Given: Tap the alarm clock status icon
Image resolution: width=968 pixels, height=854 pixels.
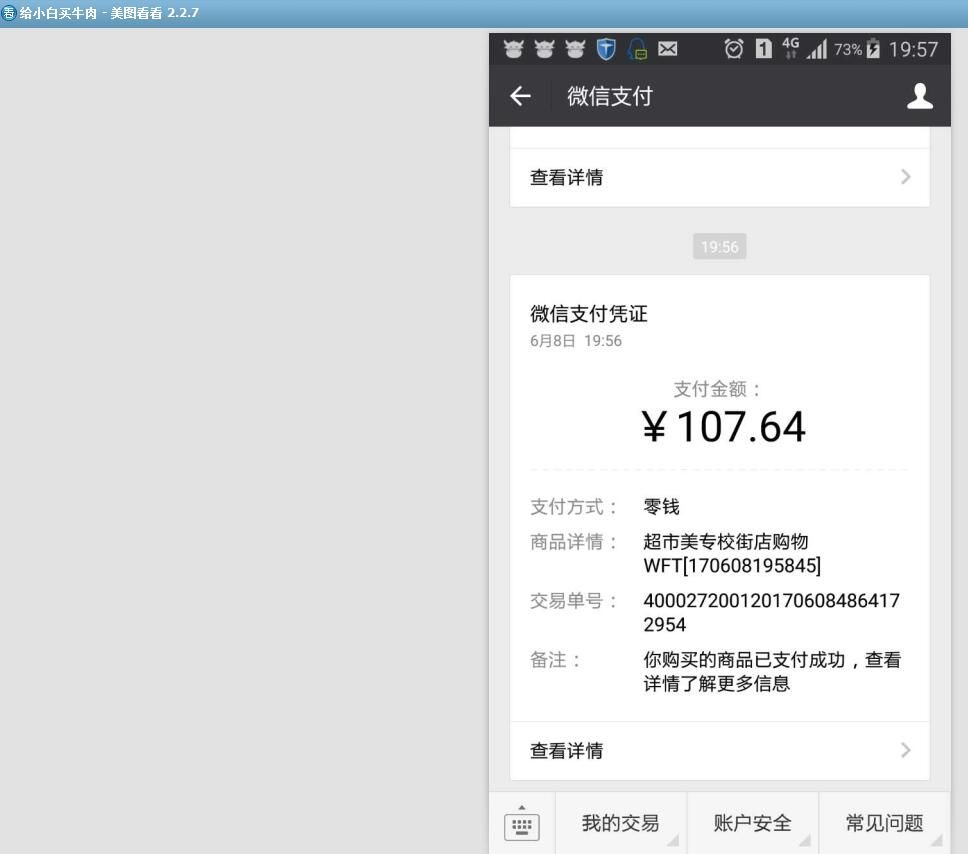Looking at the screenshot, I should point(733,48).
